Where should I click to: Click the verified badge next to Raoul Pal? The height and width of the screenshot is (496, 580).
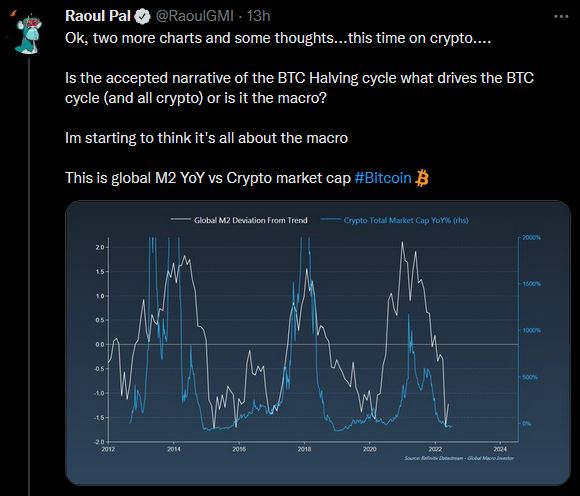tap(143, 17)
